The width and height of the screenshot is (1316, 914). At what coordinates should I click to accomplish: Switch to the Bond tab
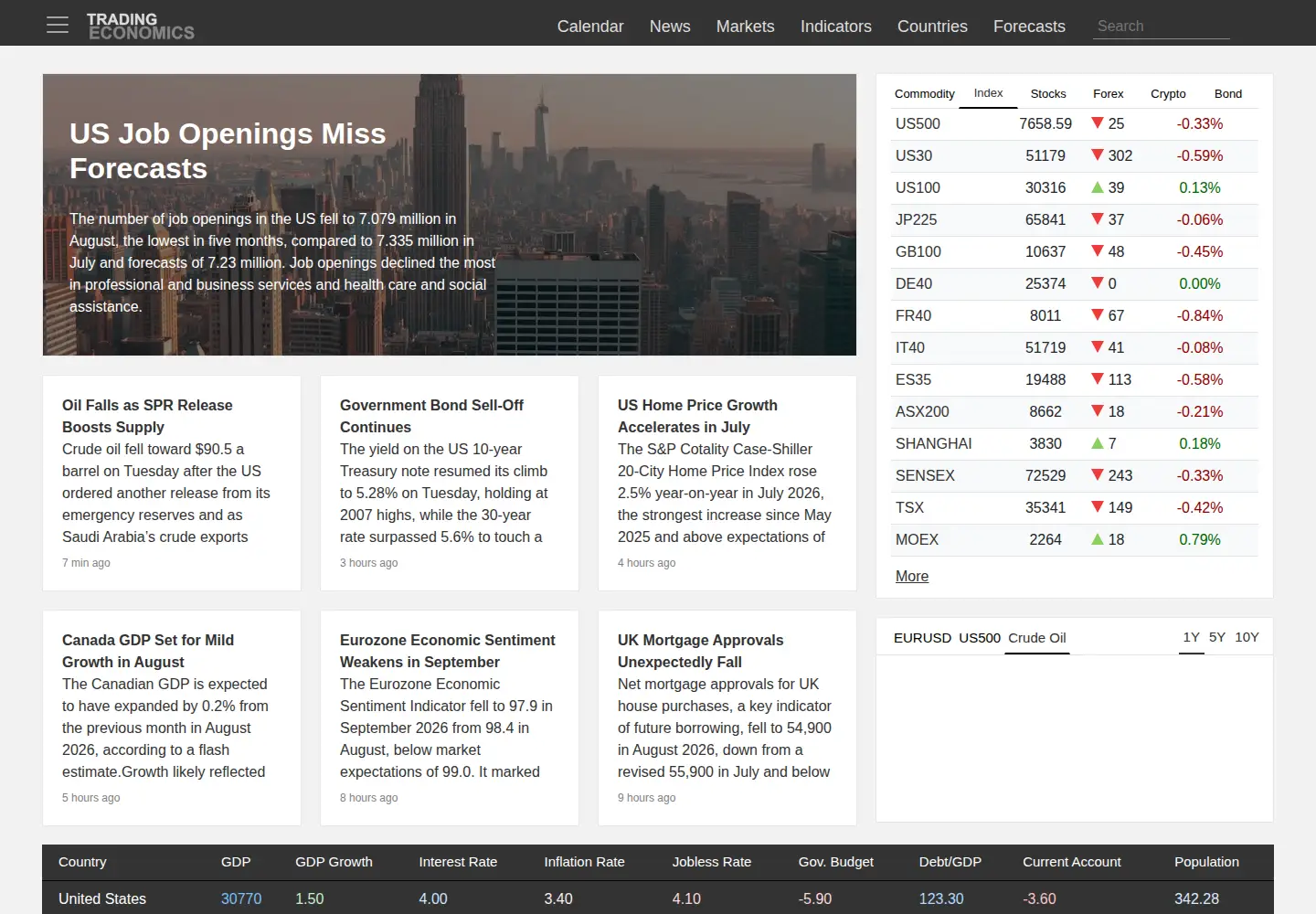pos(1228,94)
